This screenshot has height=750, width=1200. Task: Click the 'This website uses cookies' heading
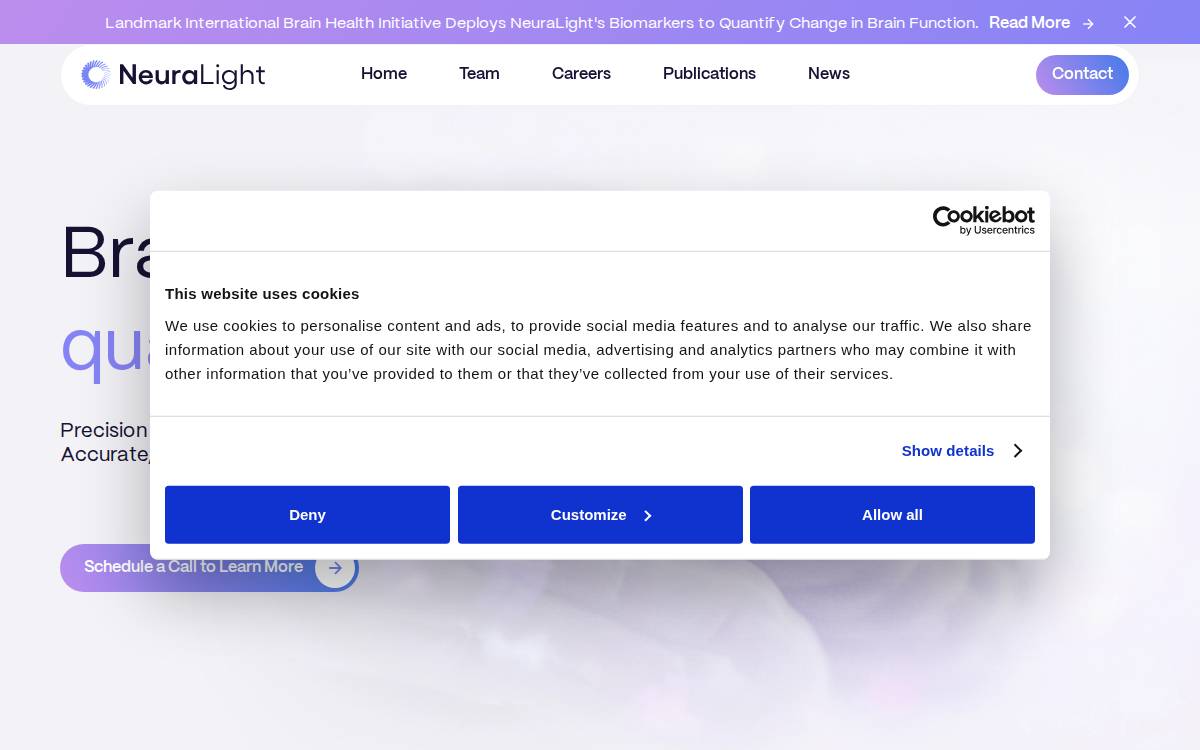click(262, 294)
